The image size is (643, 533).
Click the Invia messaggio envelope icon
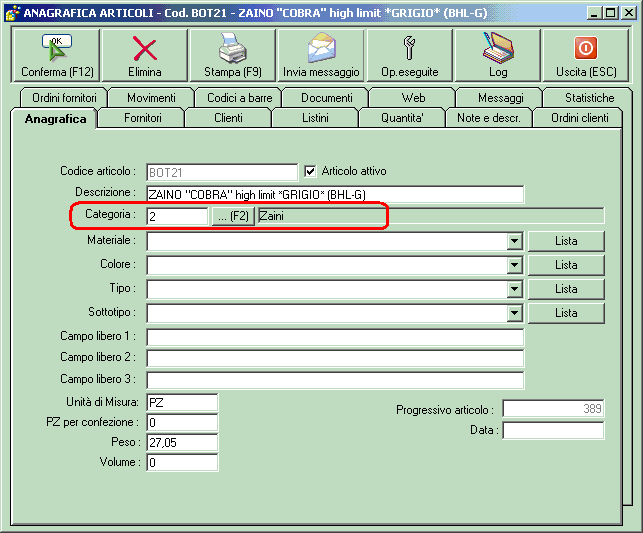(x=322, y=48)
